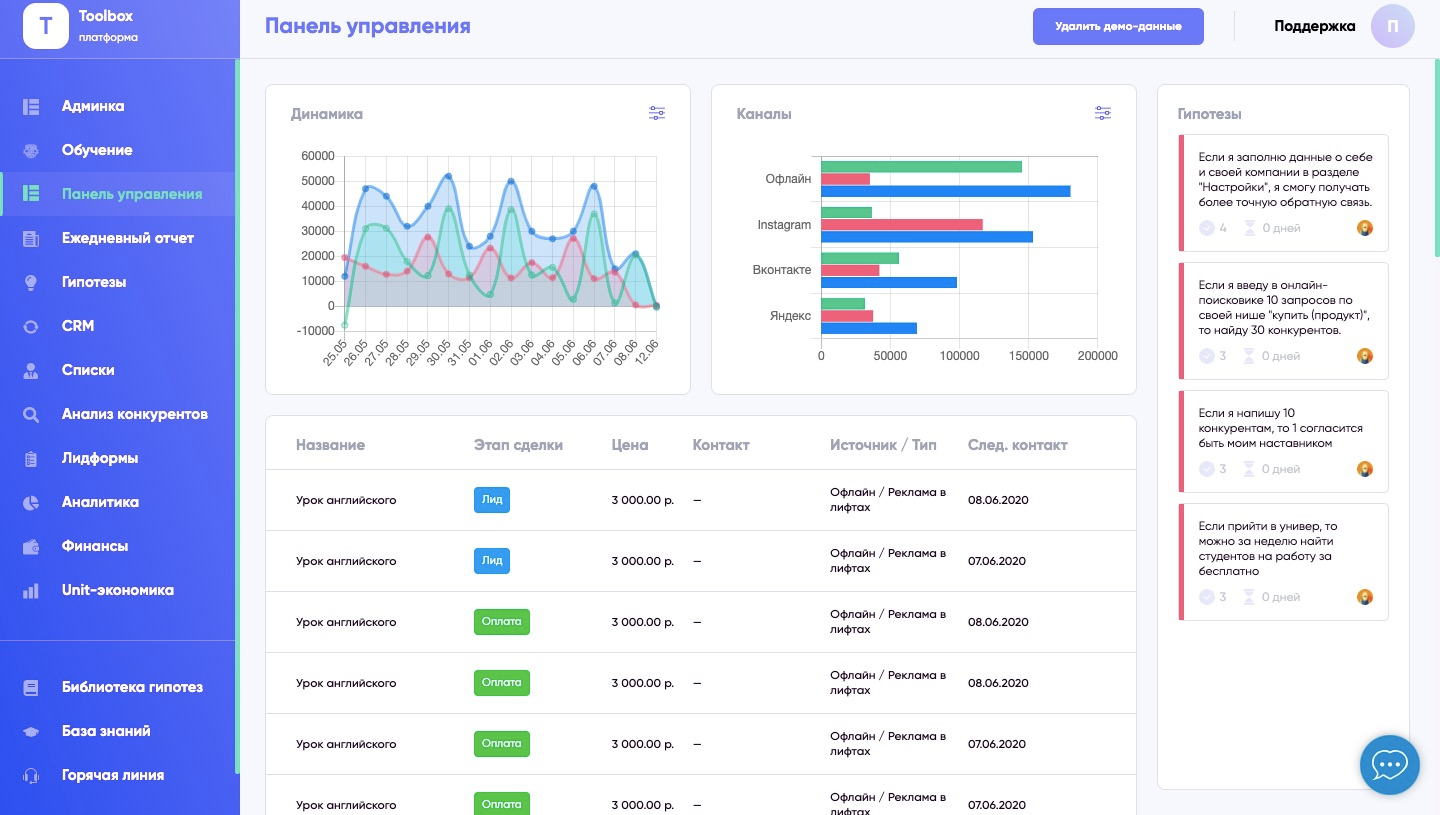
Task: Click the Библиотека гипотез book icon
Action: click(x=31, y=687)
